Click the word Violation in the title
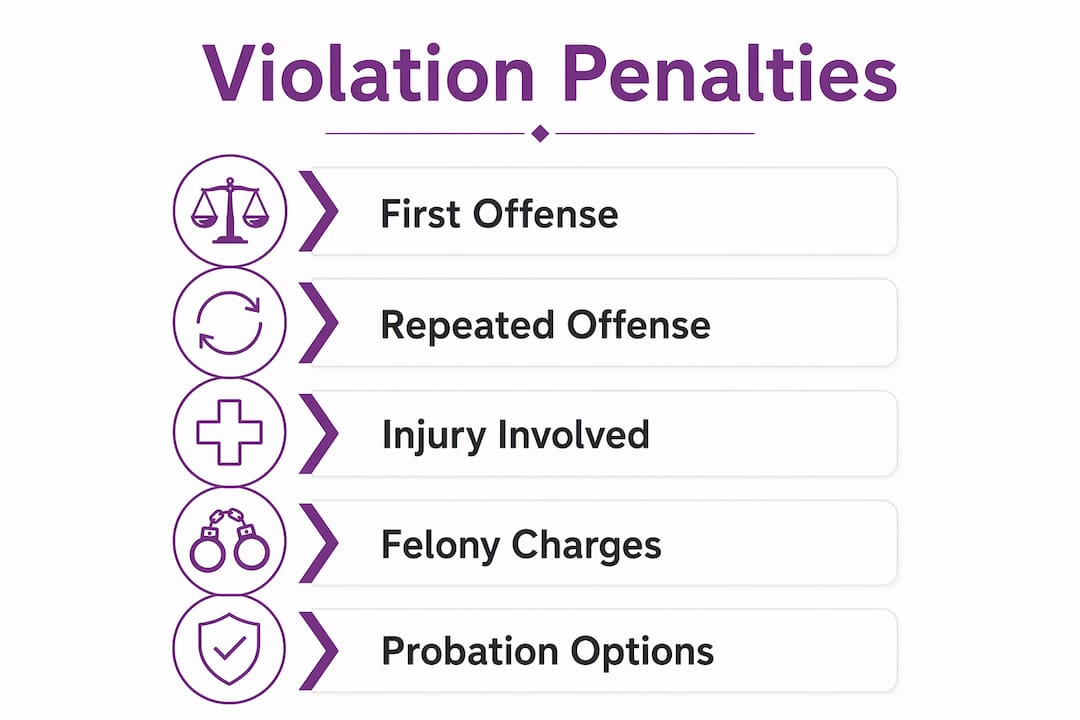Screen dimensions: 1080x720 368,73
